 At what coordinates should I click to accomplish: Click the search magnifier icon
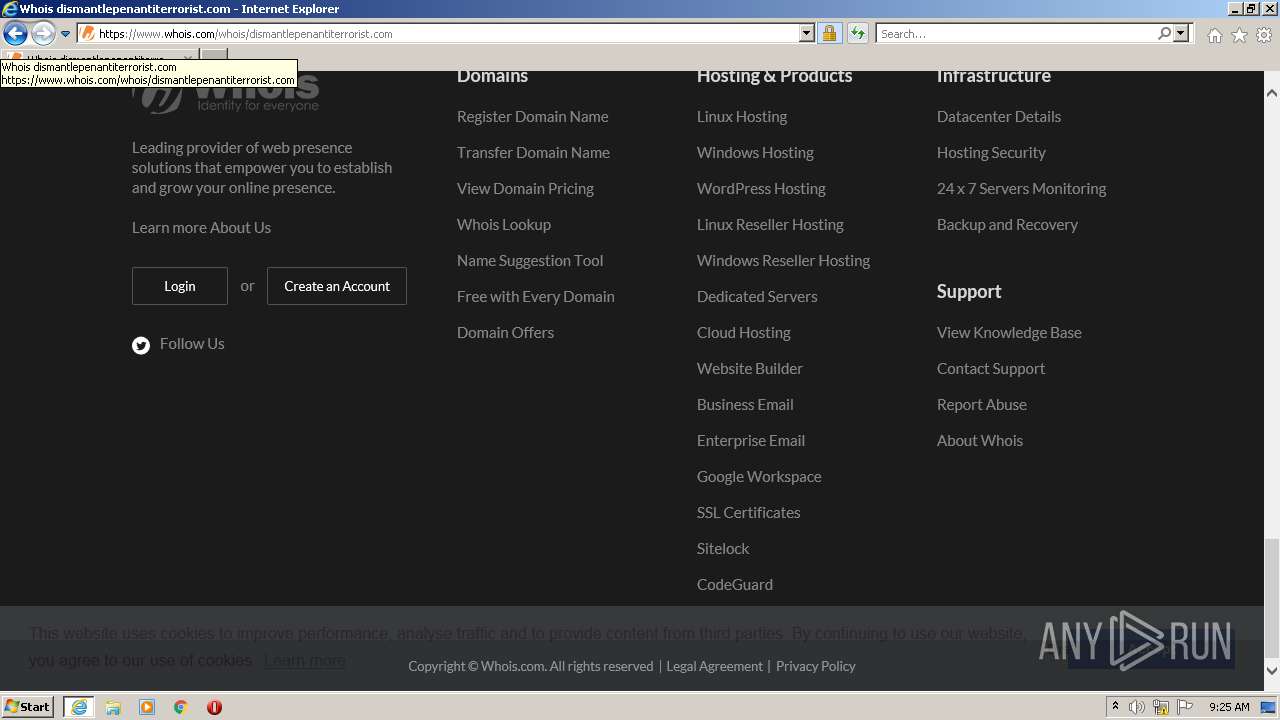(1164, 34)
